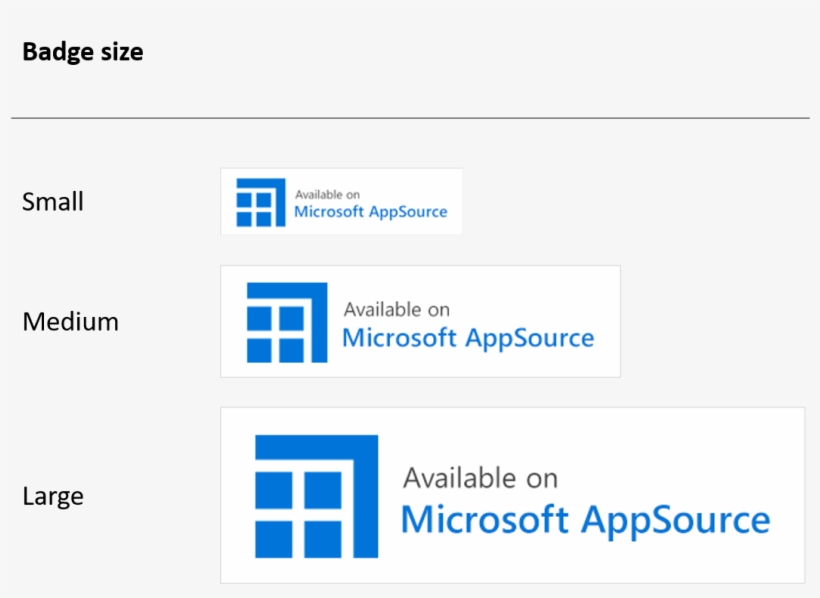Choose the 'Small' badge size option
The height and width of the screenshot is (598, 820).
tap(52, 201)
